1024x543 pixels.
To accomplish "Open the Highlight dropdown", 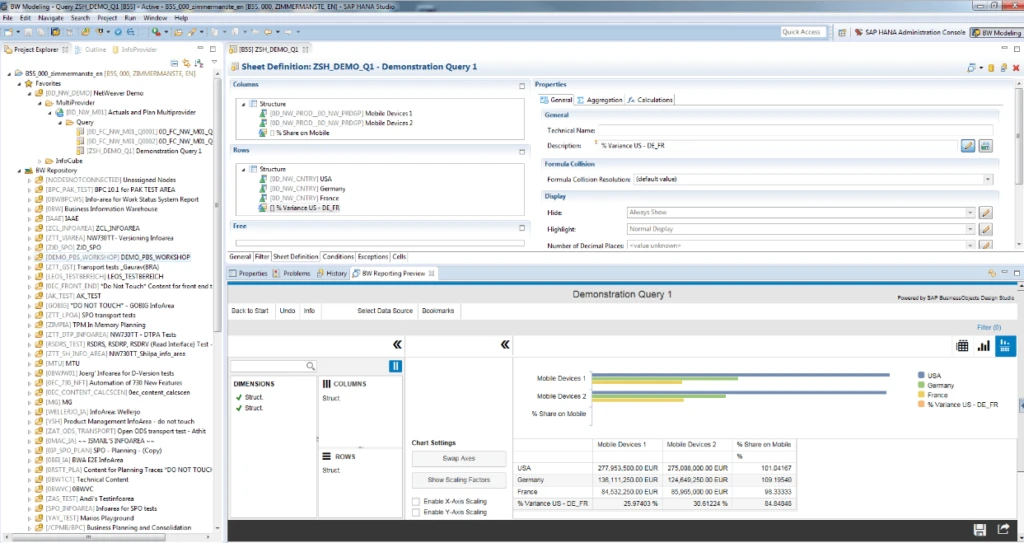I will pyautogui.click(x=970, y=229).
